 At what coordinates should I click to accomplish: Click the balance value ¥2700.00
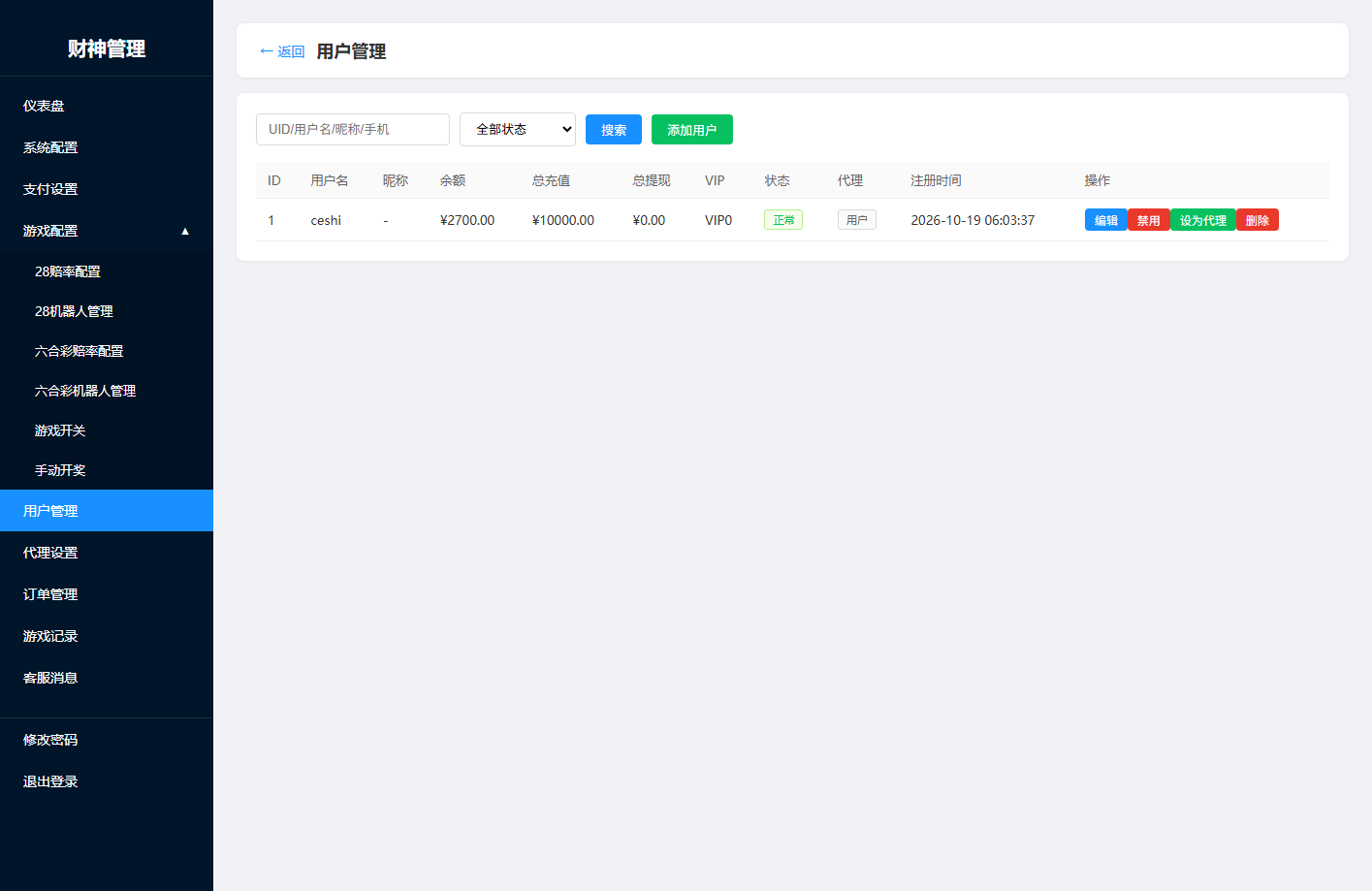[x=467, y=220]
